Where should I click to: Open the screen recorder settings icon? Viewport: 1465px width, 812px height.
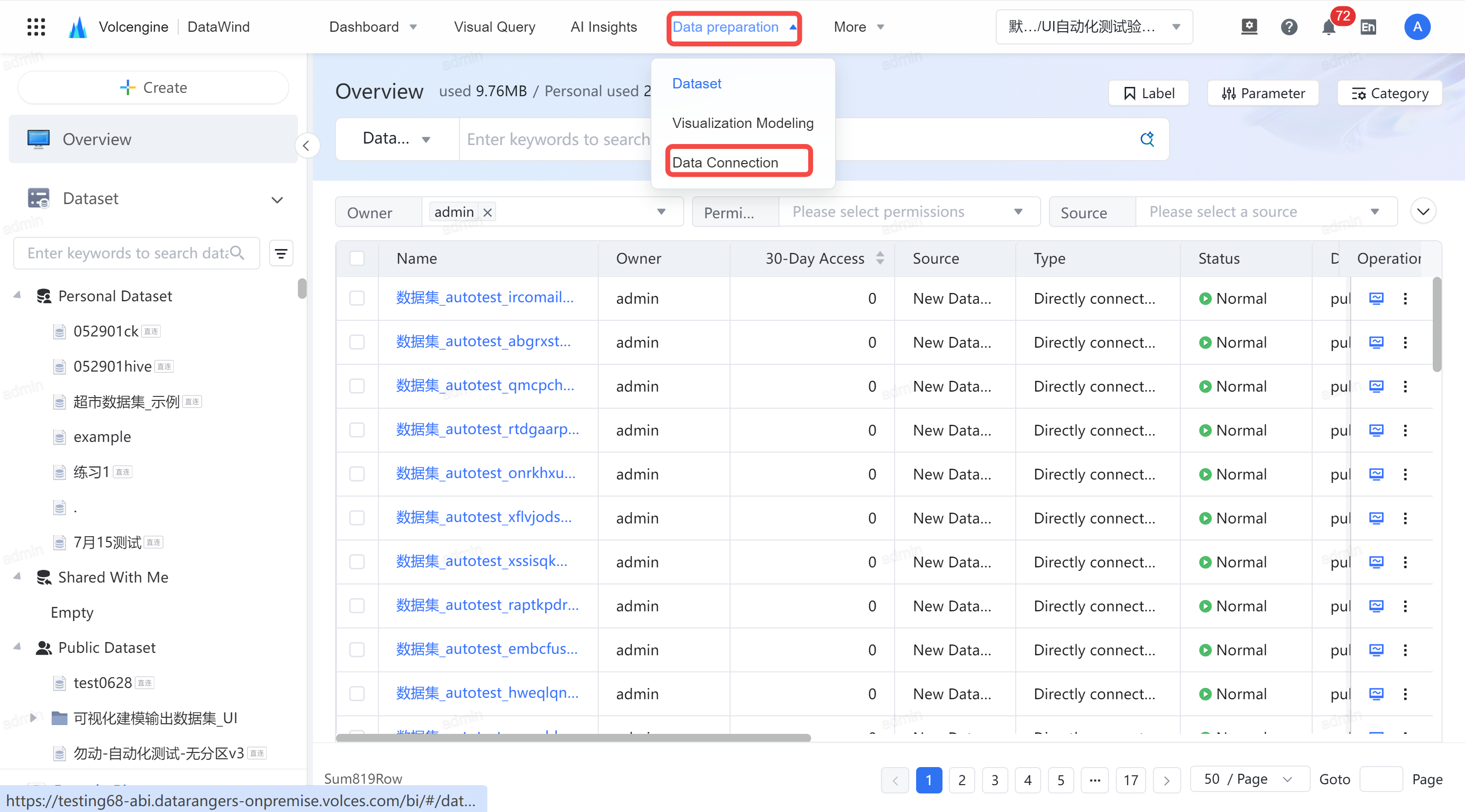pos(1249,27)
